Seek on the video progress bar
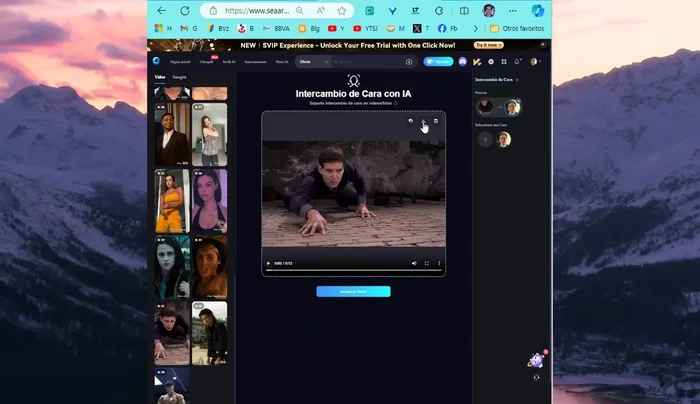Image resolution: width=700 pixels, height=404 pixels. [353, 270]
